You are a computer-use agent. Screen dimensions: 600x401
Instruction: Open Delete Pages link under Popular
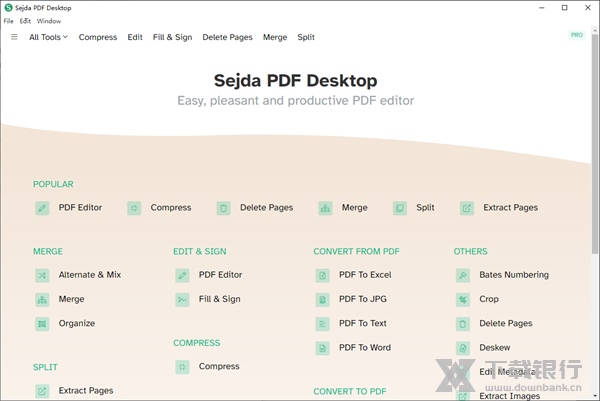point(266,207)
